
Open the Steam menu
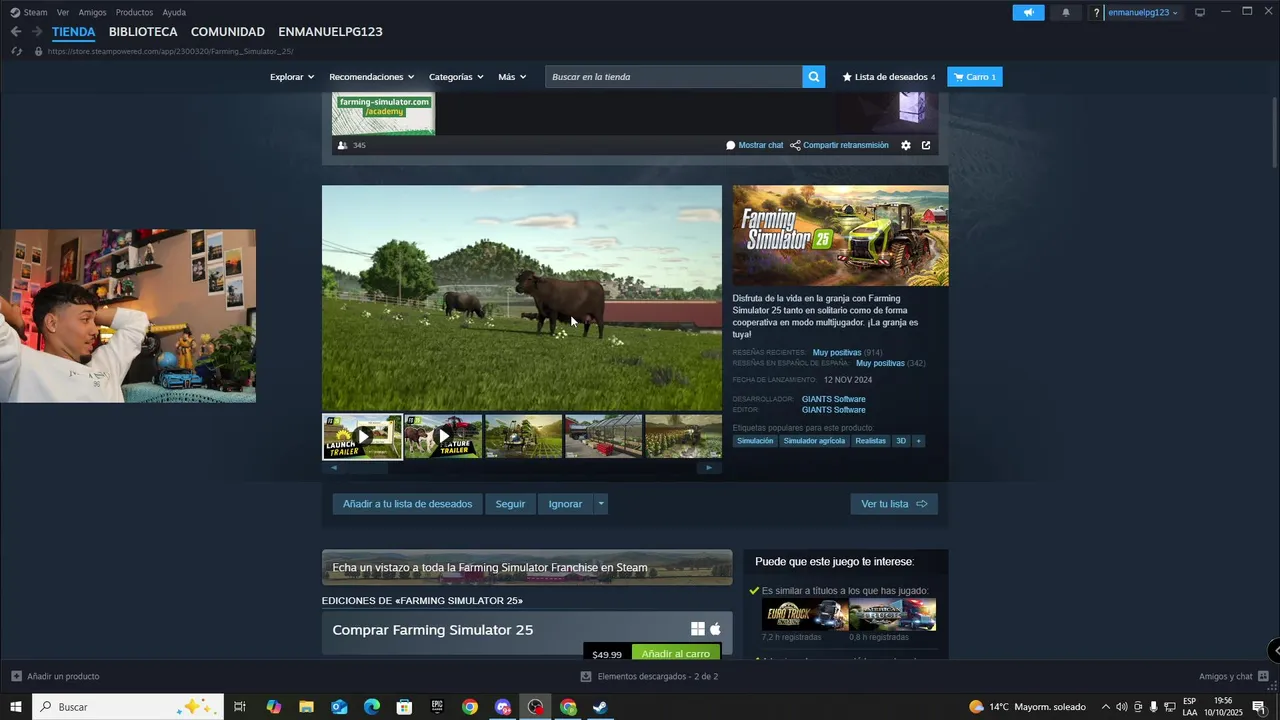[29, 13]
